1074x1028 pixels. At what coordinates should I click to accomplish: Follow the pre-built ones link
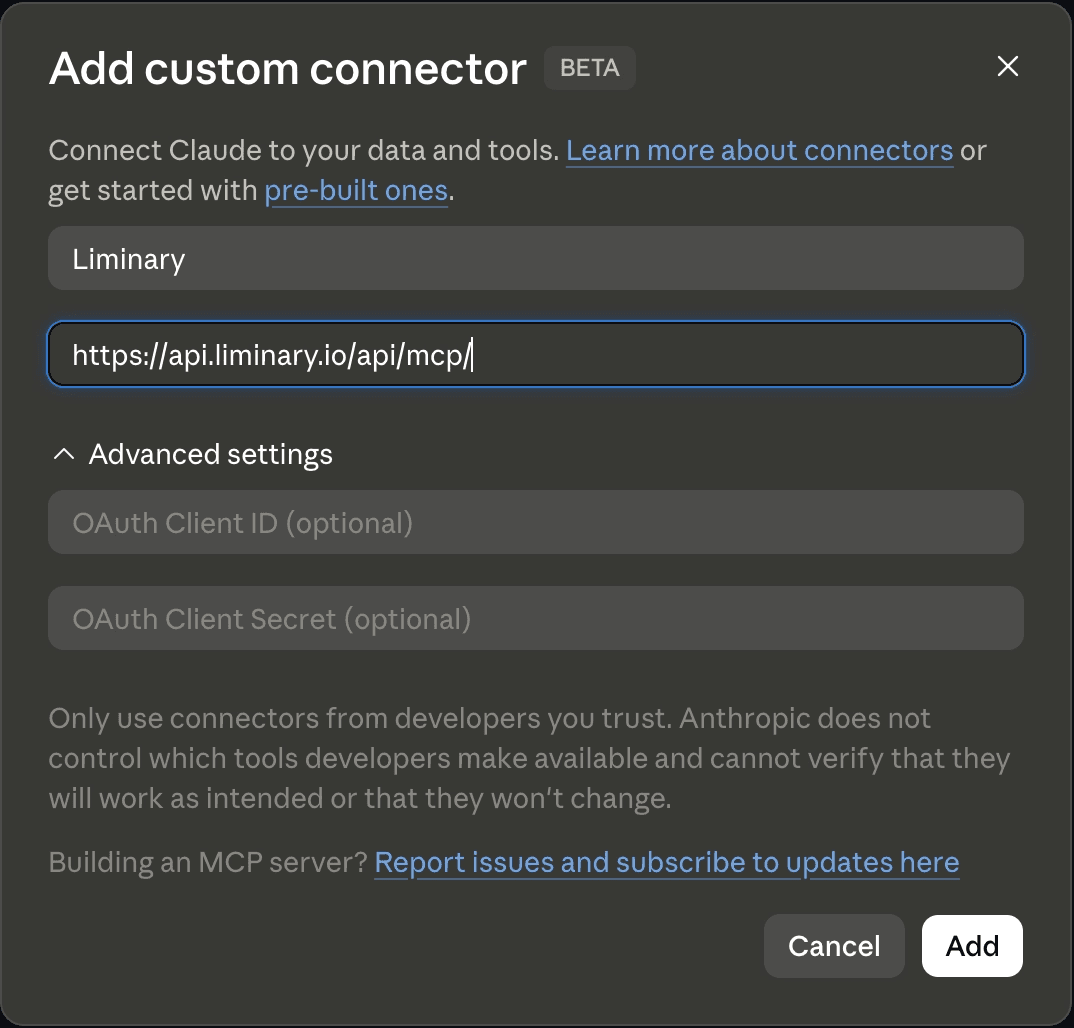356,190
